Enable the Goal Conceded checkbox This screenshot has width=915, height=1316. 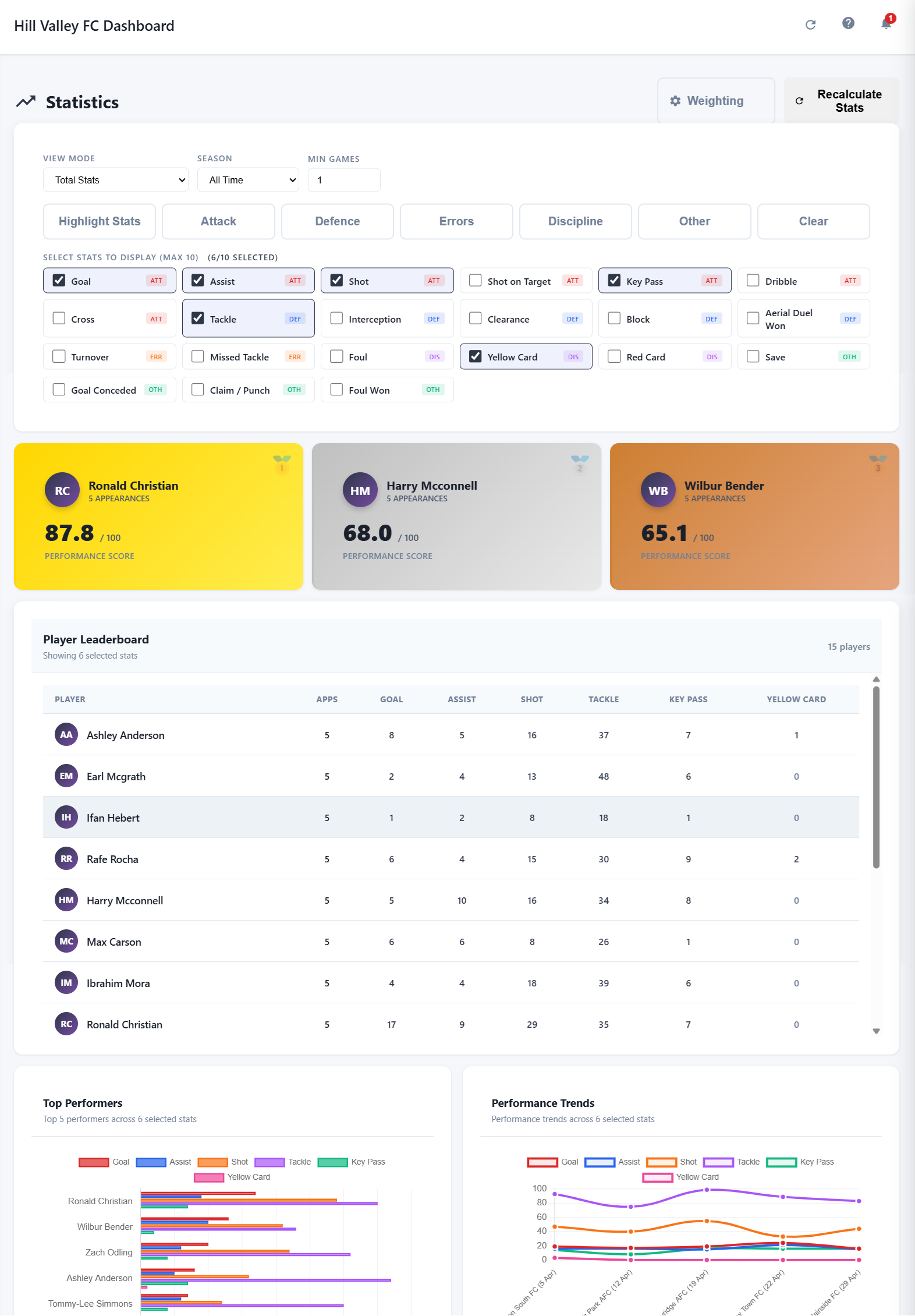tap(59, 389)
